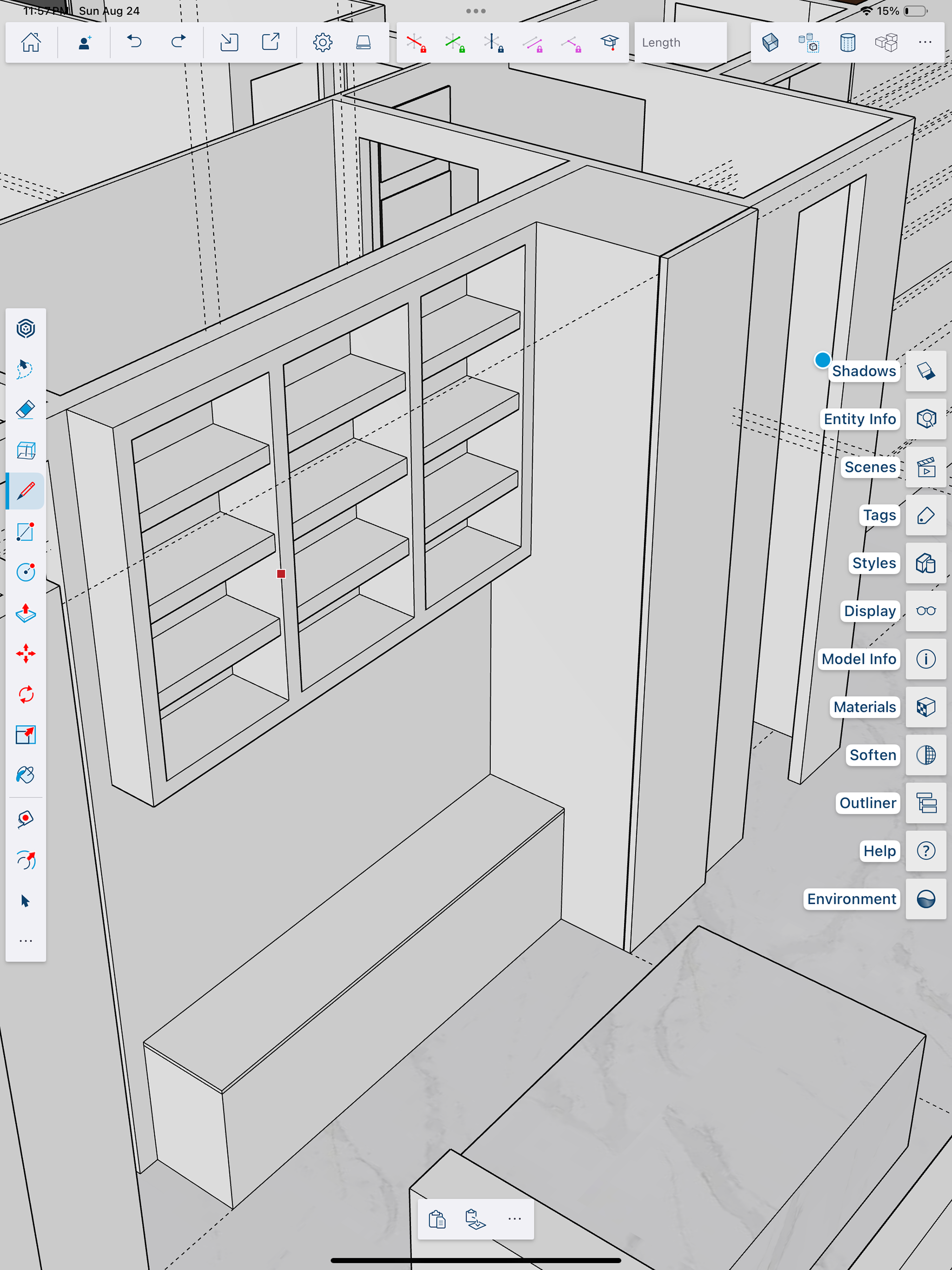The width and height of the screenshot is (952, 1270).
Task: Select the Move tool
Action: coord(25,653)
